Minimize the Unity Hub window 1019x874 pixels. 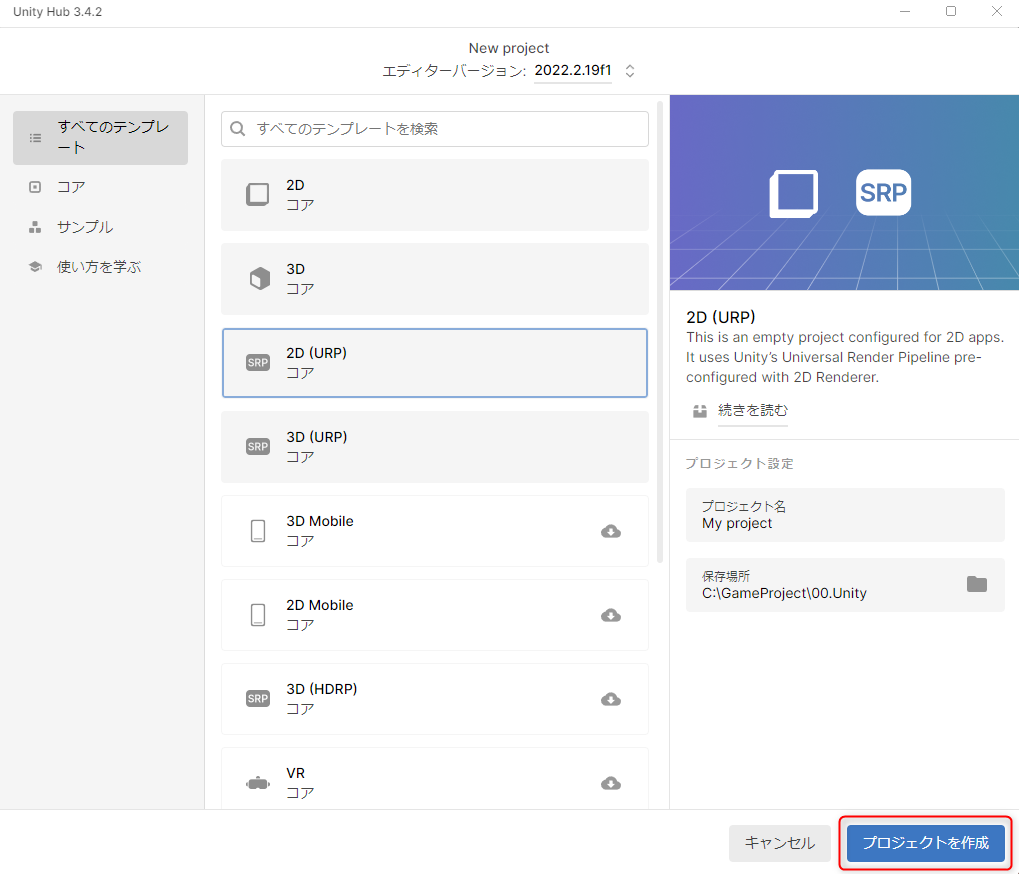tap(905, 11)
